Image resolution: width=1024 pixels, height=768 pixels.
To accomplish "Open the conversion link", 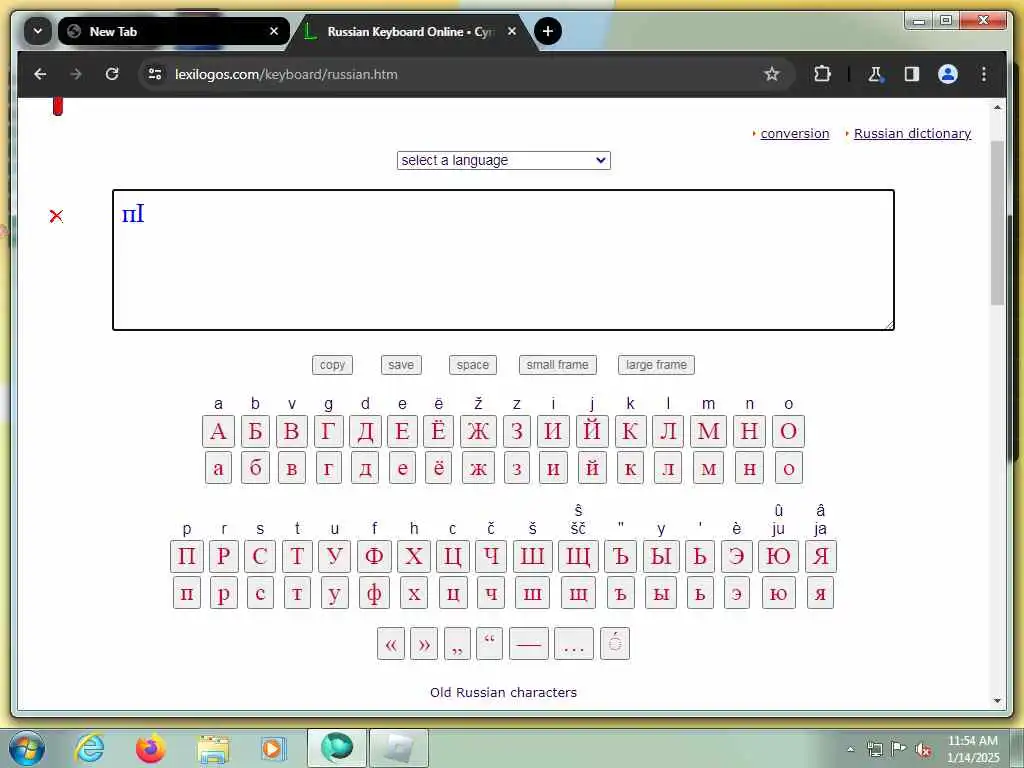I will pos(795,133).
